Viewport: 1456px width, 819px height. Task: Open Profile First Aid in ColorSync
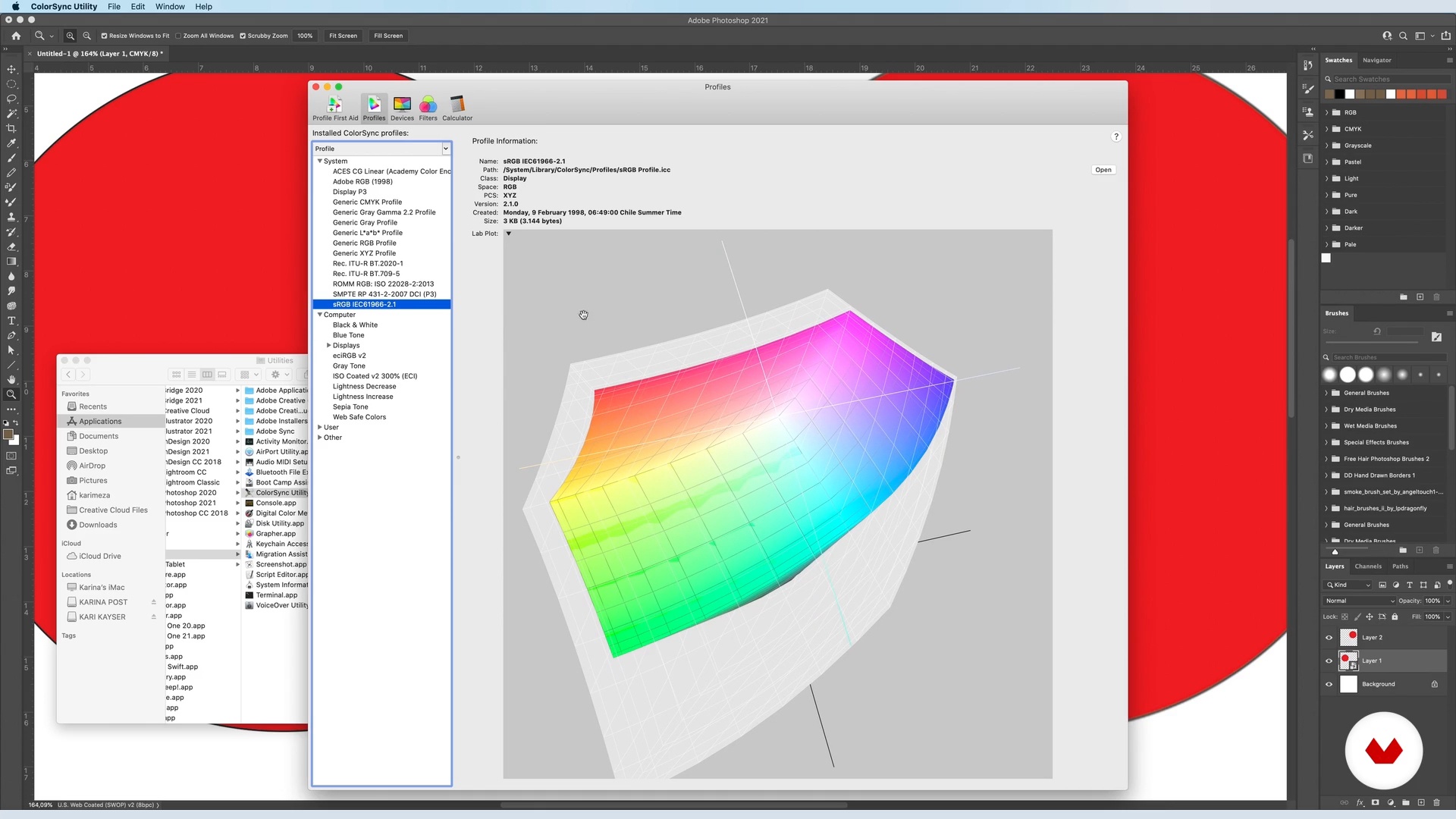click(335, 108)
